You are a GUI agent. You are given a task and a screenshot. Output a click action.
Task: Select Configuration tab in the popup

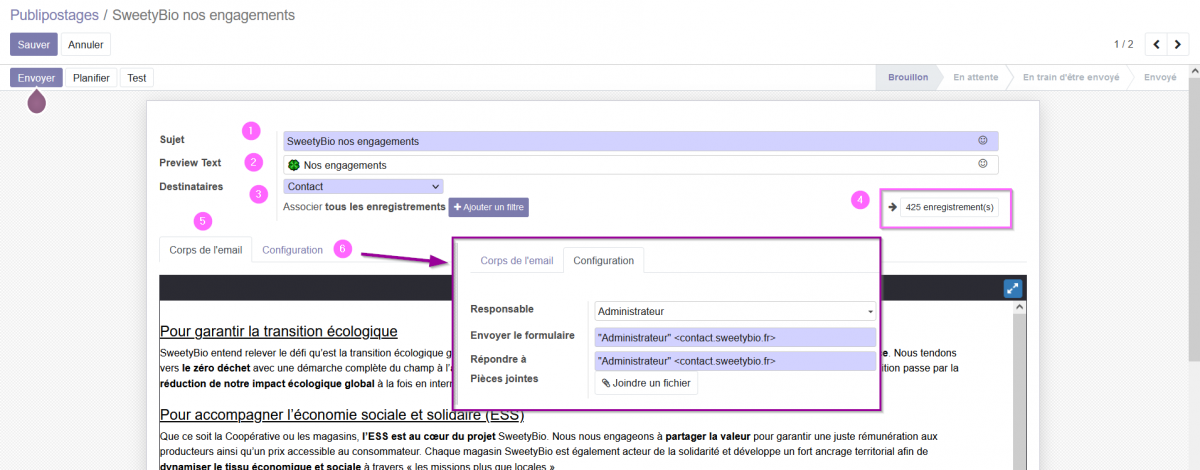[603, 260]
